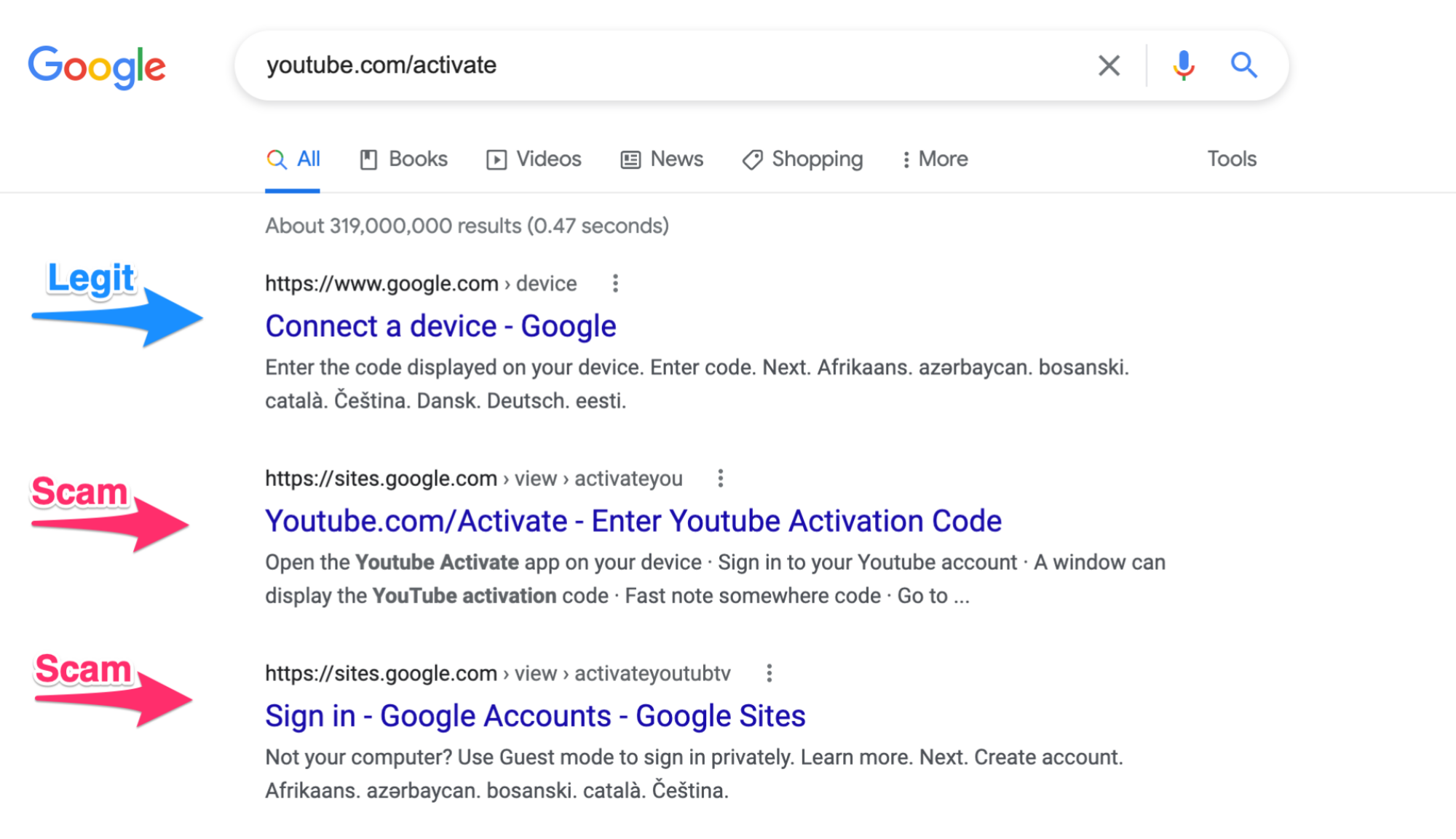
Task: Open the News search icon
Action: pyautogui.click(x=629, y=159)
